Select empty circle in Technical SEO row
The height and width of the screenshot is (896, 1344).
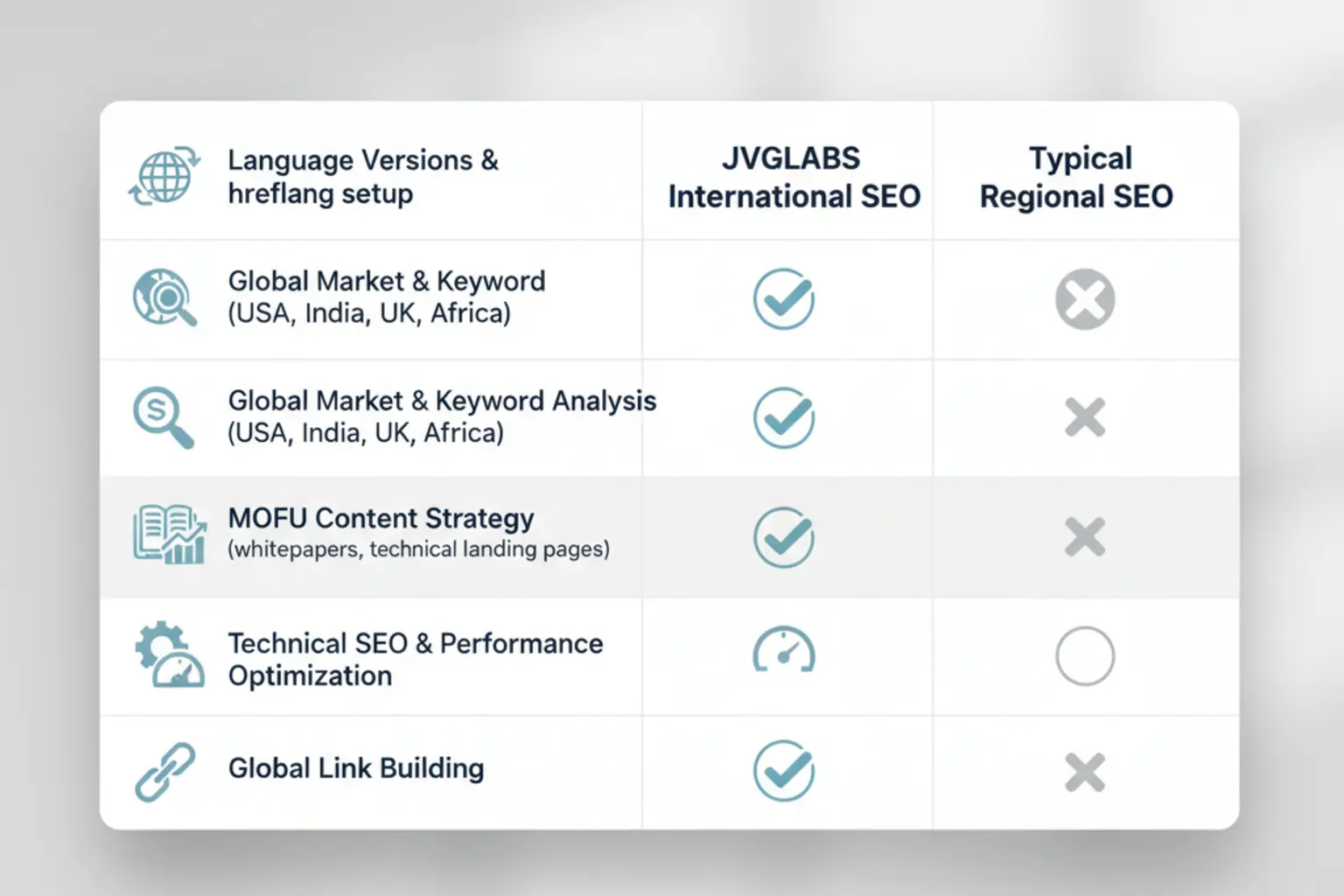(1085, 655)
